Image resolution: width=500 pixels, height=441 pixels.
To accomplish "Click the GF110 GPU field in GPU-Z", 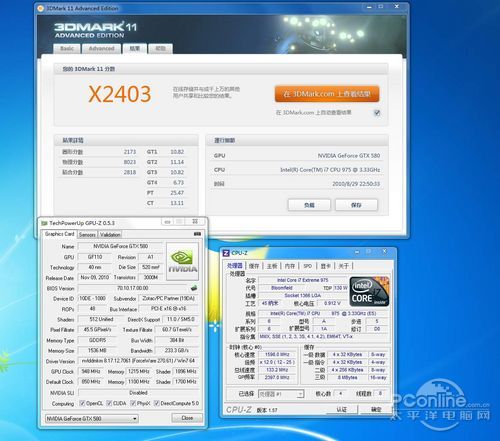I will (95, 257).
